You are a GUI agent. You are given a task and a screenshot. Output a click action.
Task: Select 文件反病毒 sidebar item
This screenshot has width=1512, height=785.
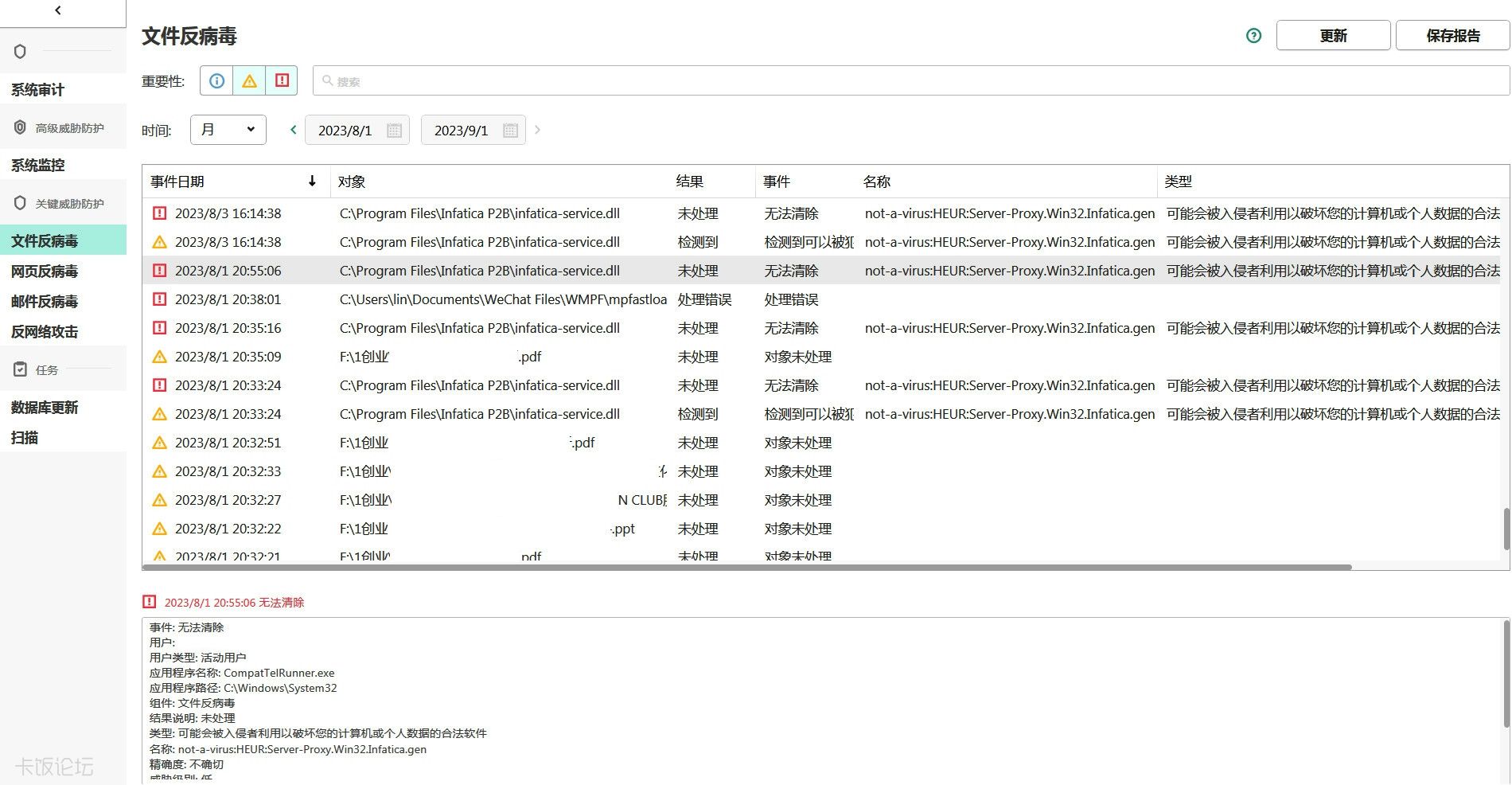(x=63, y=240)
